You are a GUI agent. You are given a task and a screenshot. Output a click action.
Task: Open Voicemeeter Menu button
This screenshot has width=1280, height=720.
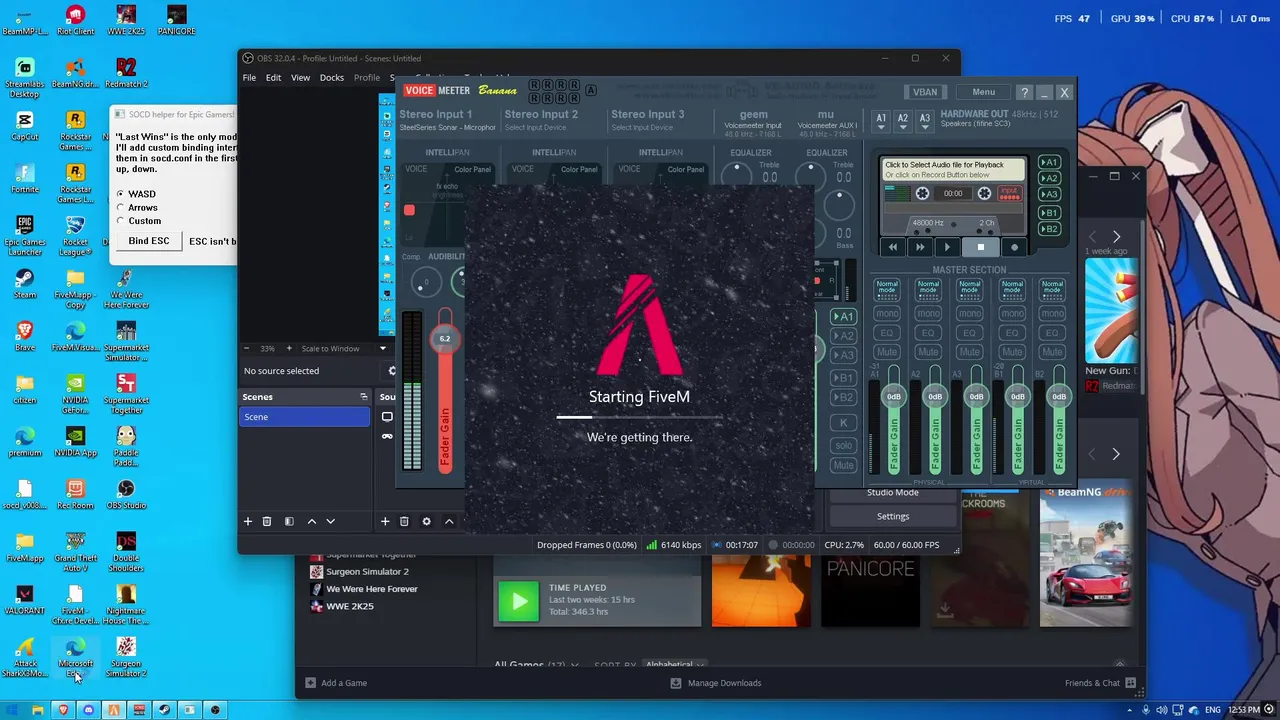(x=984, y=92)
